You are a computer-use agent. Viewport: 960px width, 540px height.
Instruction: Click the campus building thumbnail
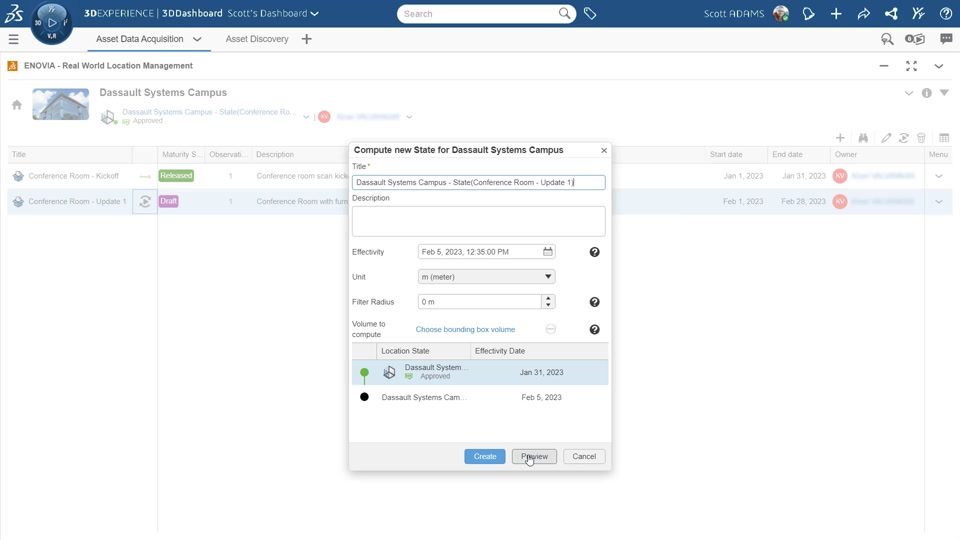point(61,104)
